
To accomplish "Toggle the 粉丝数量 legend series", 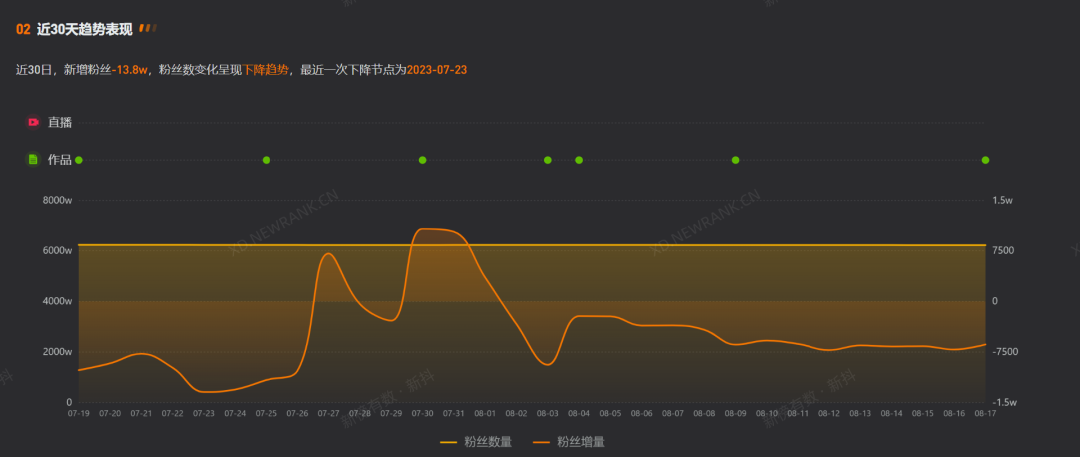I will click(476, 442).
